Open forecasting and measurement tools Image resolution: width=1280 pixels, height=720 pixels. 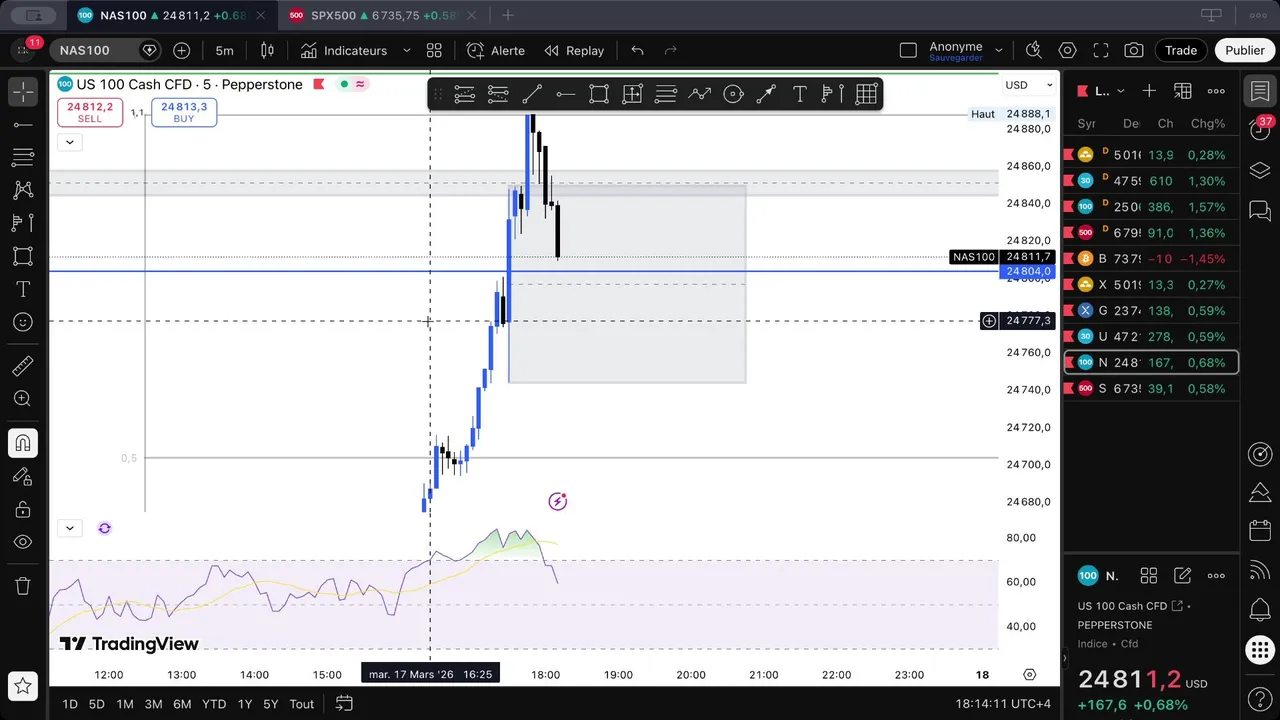22,223
